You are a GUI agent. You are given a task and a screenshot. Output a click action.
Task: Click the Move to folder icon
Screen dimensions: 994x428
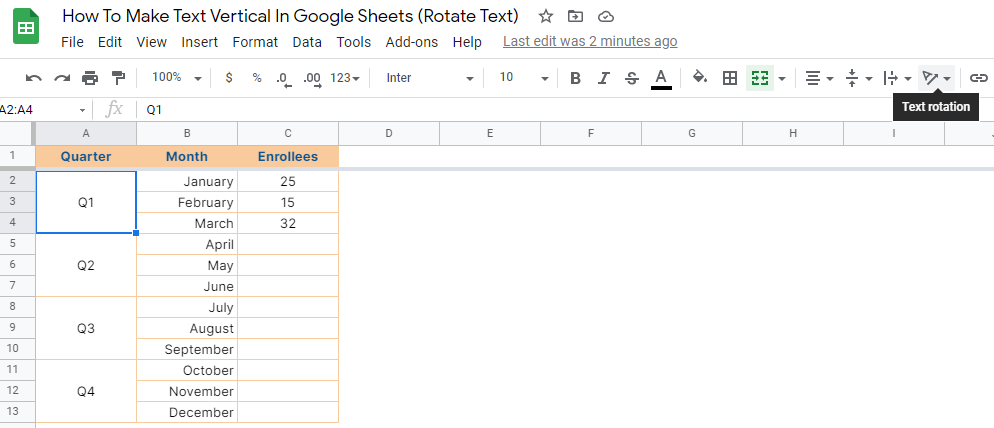point(575,16)
